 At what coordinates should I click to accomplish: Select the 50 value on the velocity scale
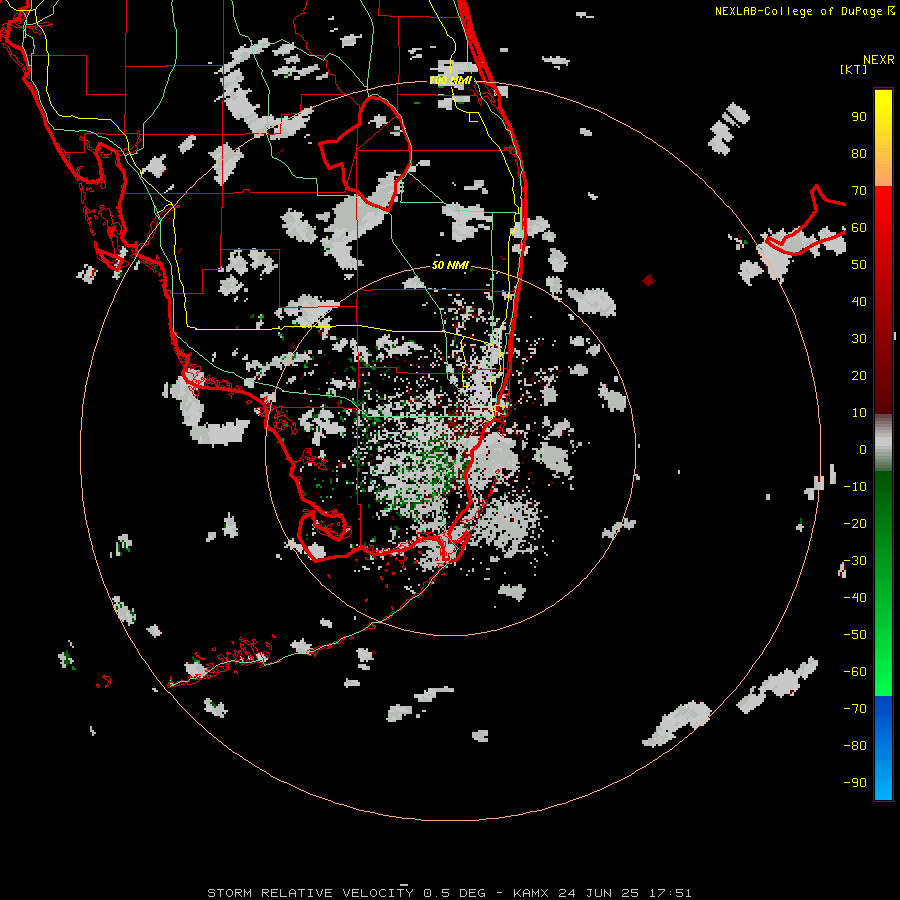[x=859, y=265]
